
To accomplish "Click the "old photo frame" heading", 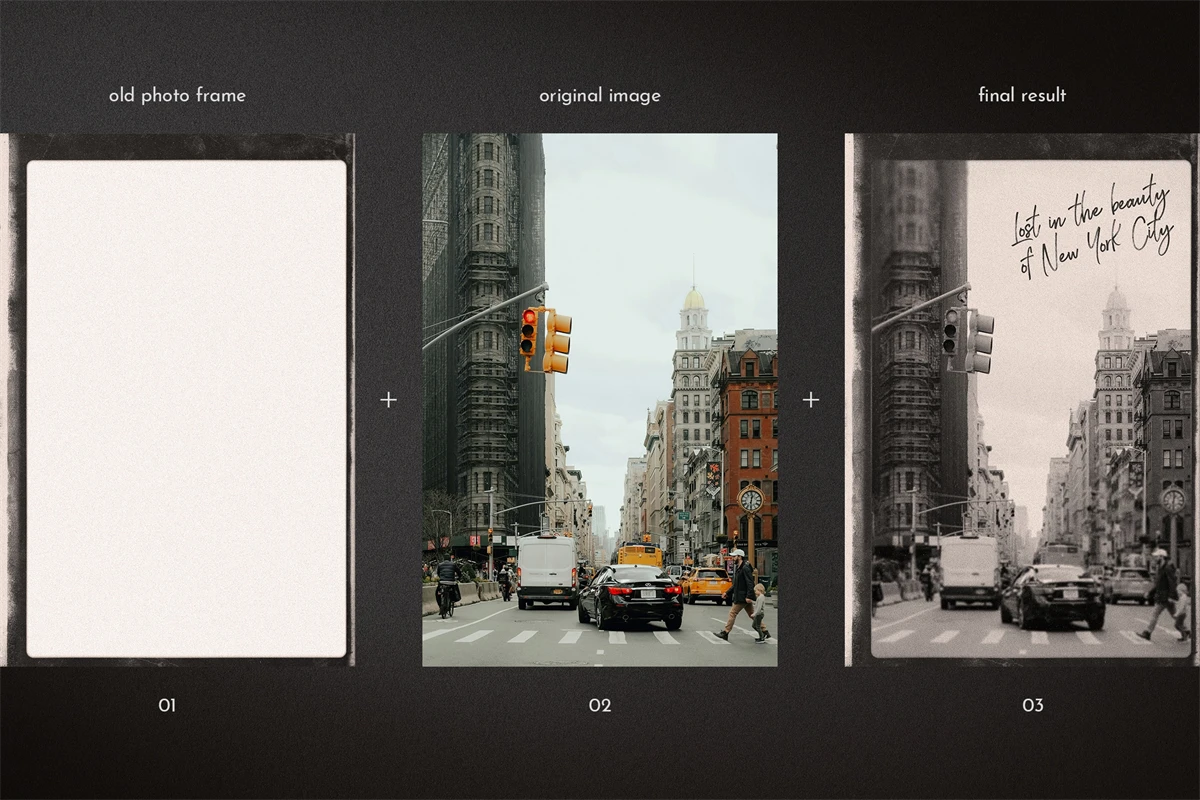I will click(x=177, y=96).
